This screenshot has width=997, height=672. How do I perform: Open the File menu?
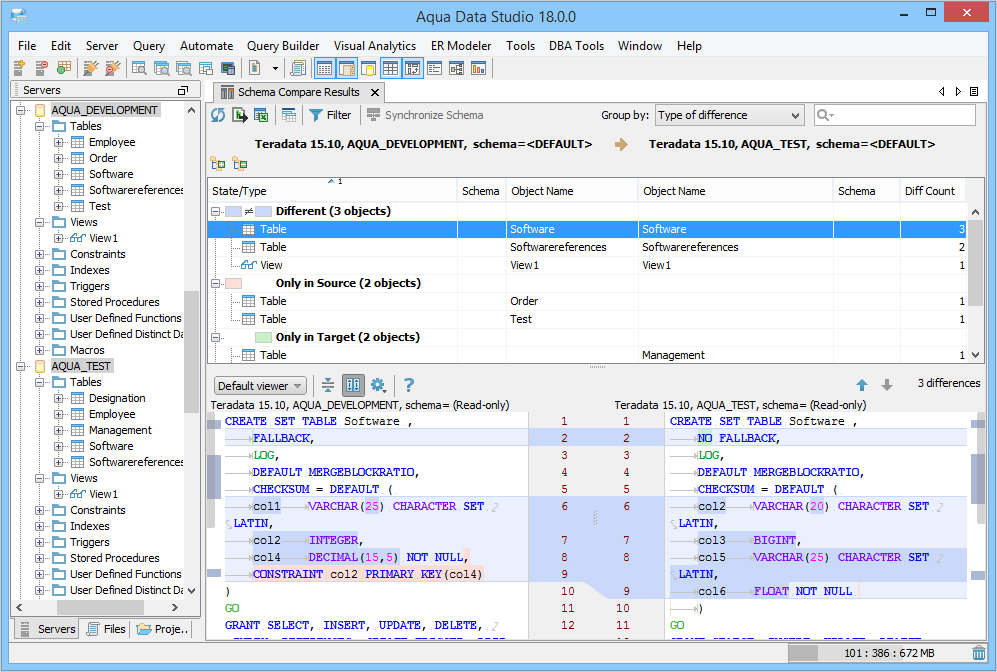pyautogui.click(x=27, y=46)
